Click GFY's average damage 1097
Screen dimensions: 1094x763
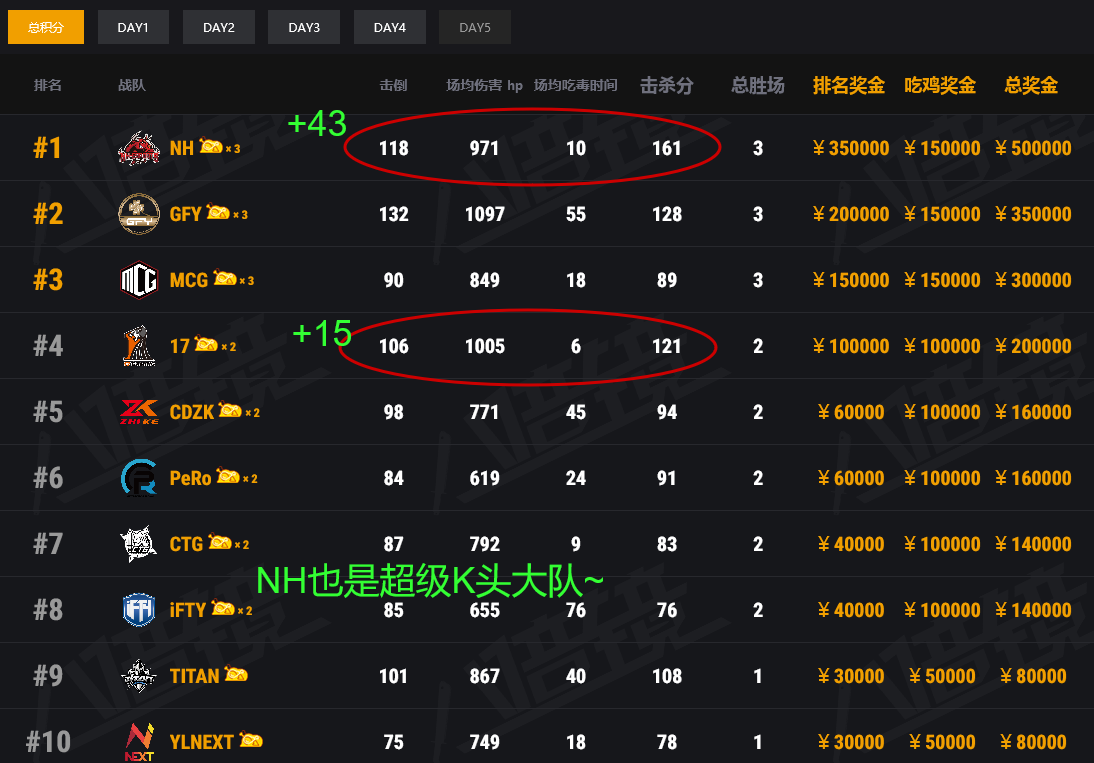tap(485, 214)
